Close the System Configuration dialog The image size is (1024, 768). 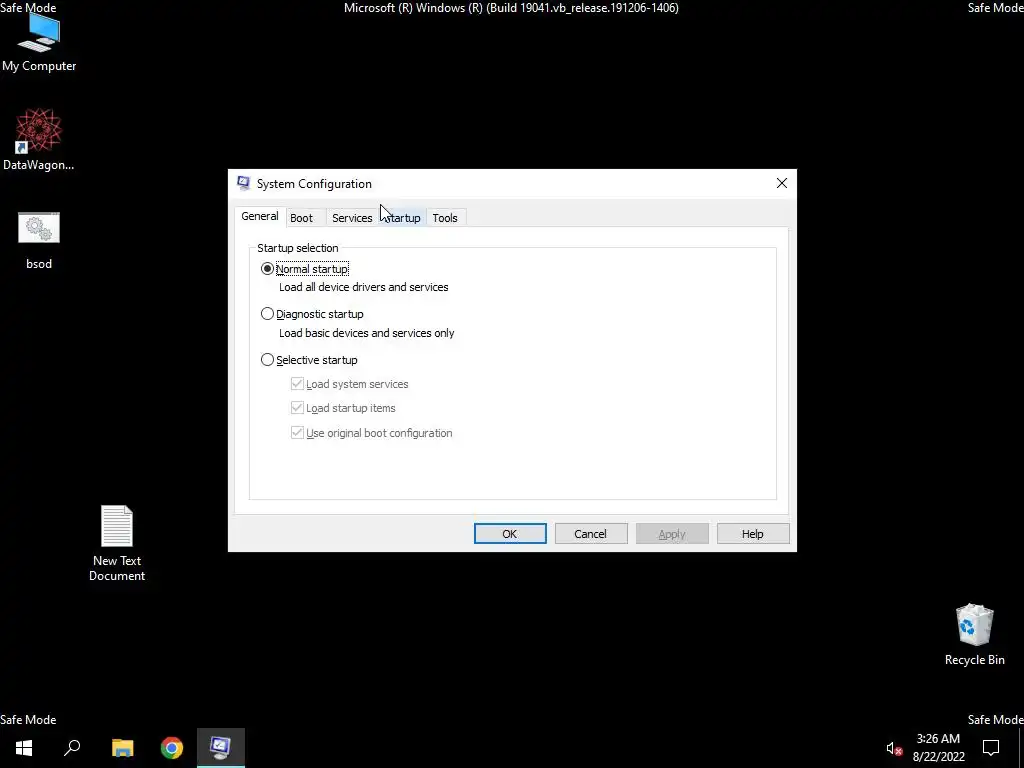tap(782, 184)
